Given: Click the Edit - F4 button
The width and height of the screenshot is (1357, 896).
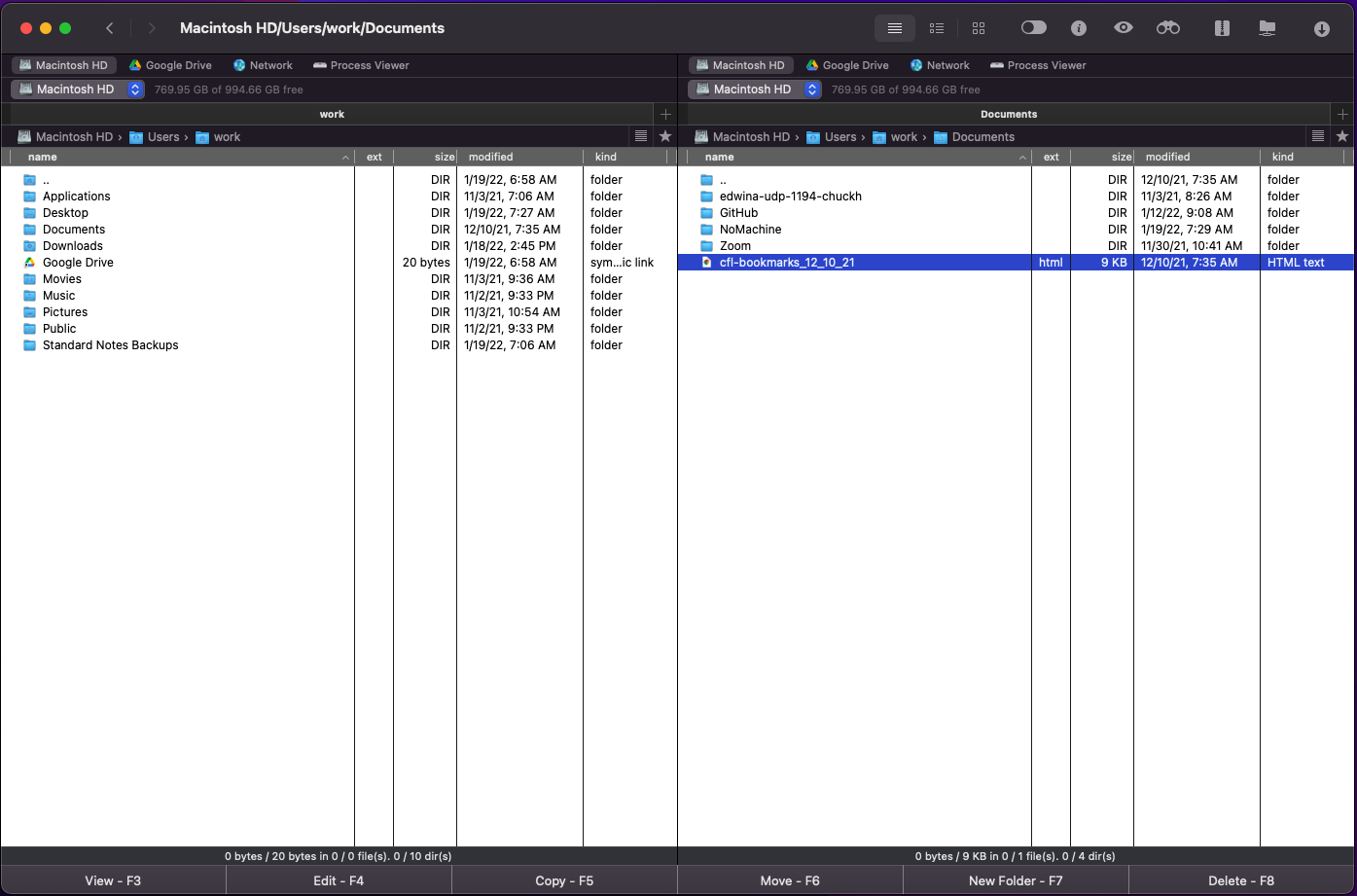Looking at the screenshot, I should tap(339, 880).
